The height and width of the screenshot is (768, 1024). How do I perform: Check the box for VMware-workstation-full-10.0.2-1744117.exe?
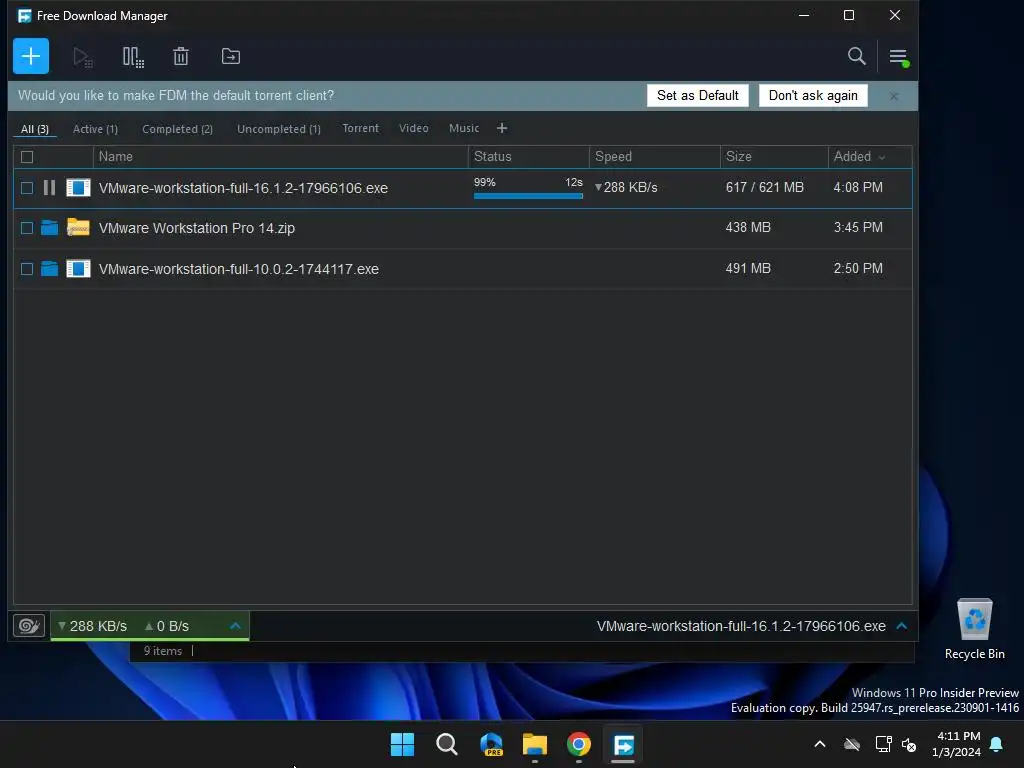27,269
